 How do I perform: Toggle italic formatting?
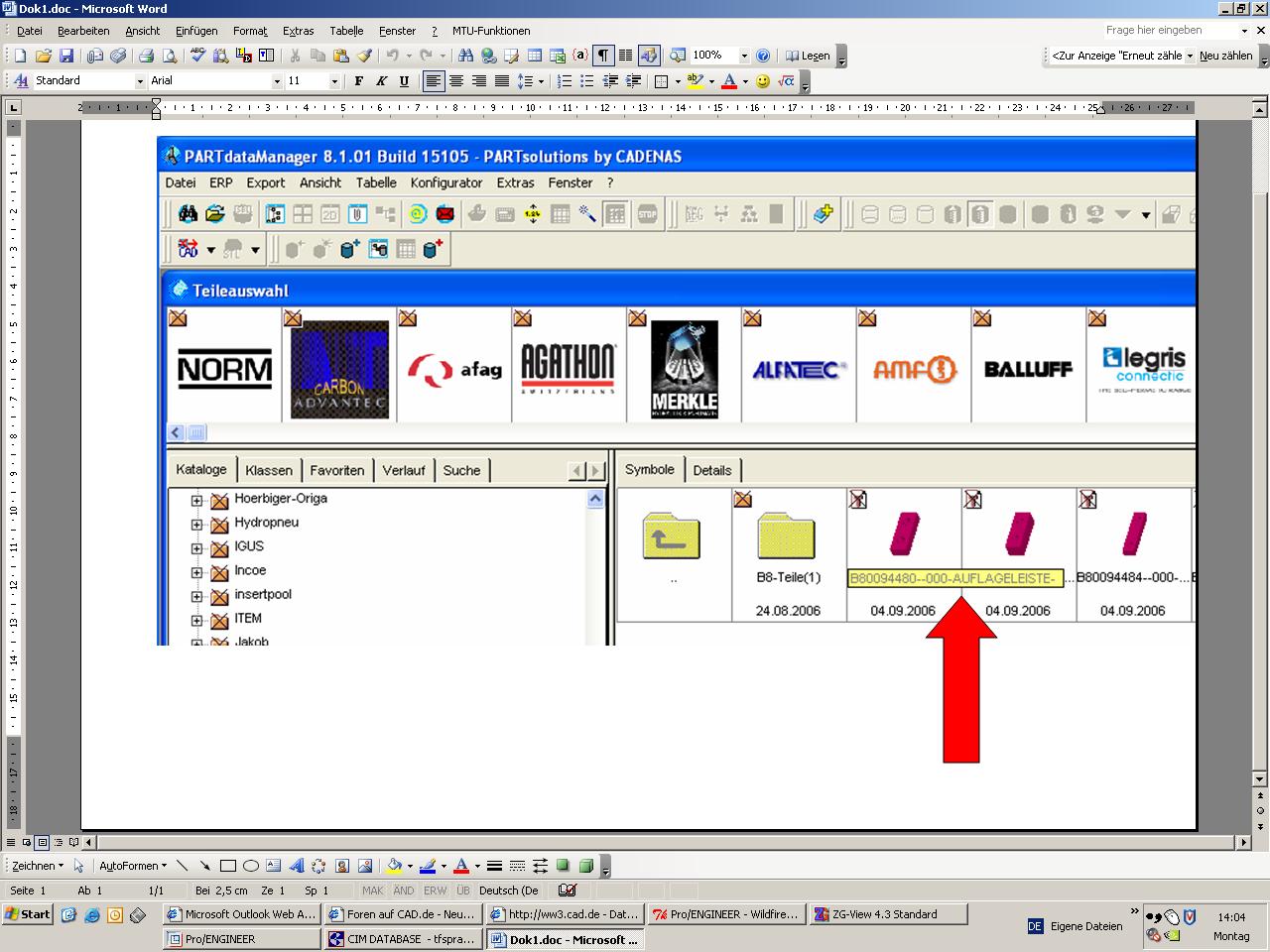pyautogui.click(x=381, y=81)
